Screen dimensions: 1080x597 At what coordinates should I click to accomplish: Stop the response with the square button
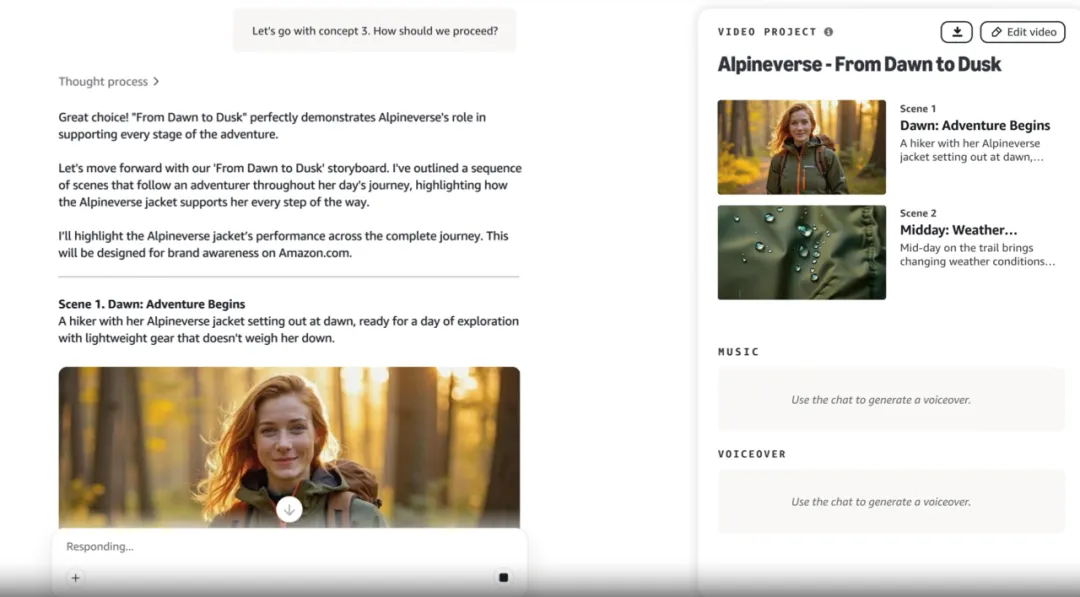503,578
